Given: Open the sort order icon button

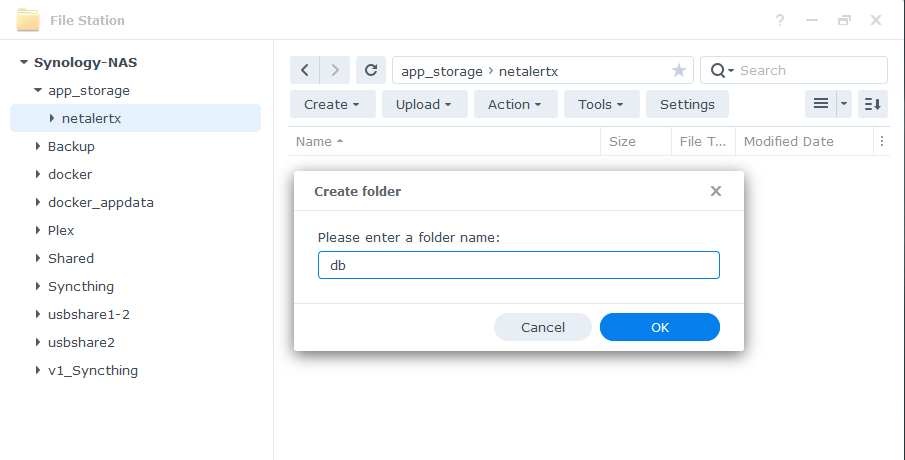Looking at the screenshot, I should pyautogui.click(x=872, y=104).
